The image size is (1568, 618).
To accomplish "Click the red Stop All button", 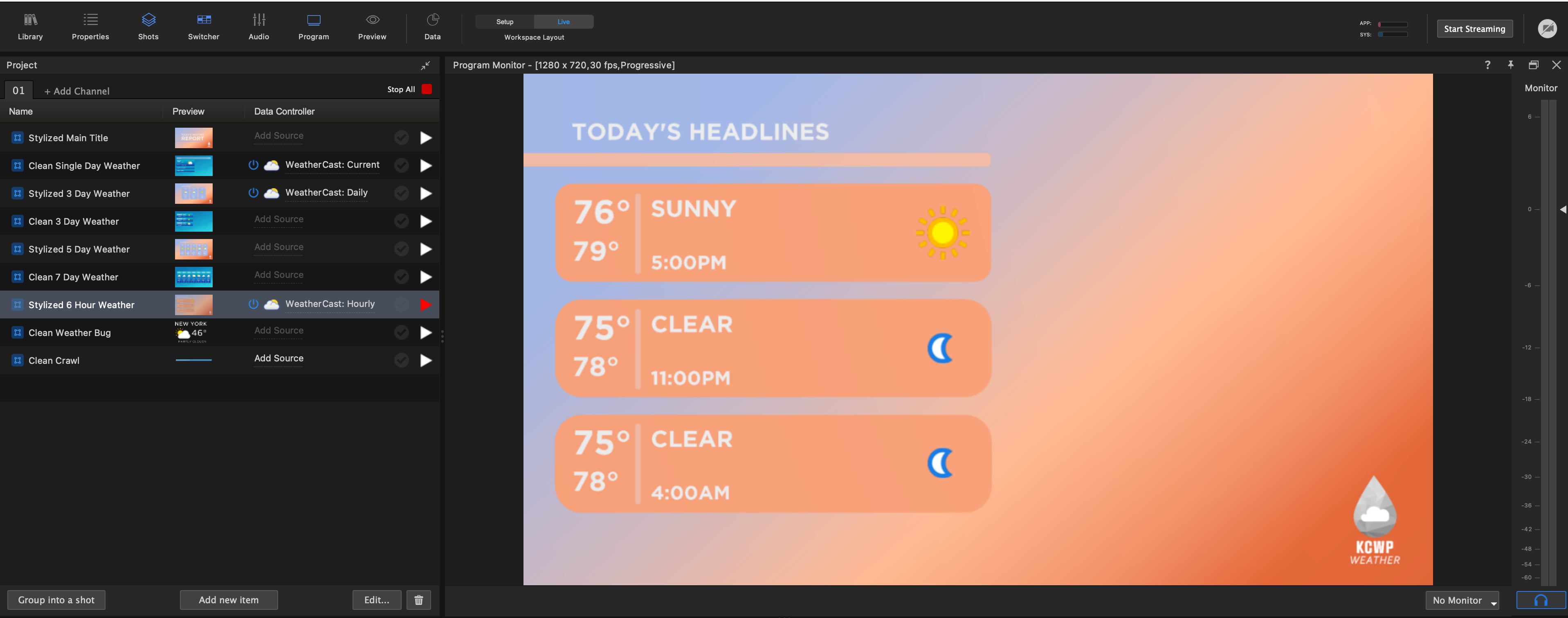I will (x=427, y=90).
